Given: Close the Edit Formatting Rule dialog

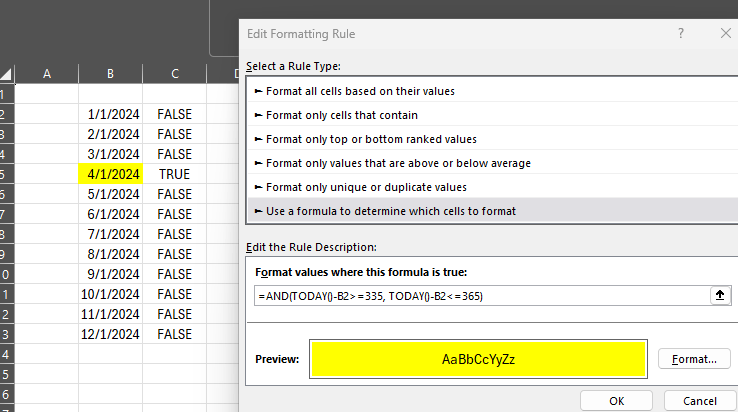Looking at the screenshot, I should pyautogui.click(x=725, y=33).
